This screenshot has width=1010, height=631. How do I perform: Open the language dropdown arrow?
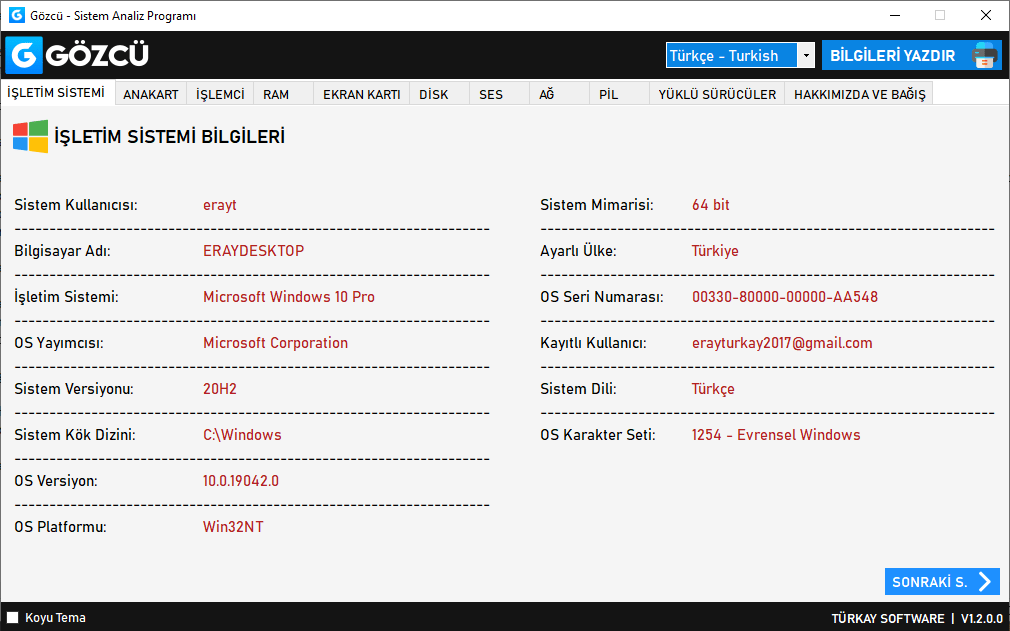(x=806, y=55)
